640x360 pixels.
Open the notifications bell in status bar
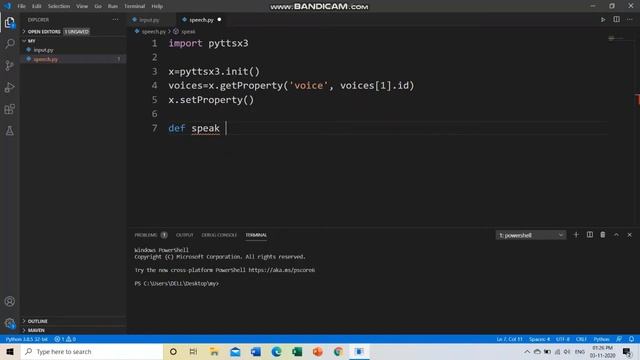(631, 339)
